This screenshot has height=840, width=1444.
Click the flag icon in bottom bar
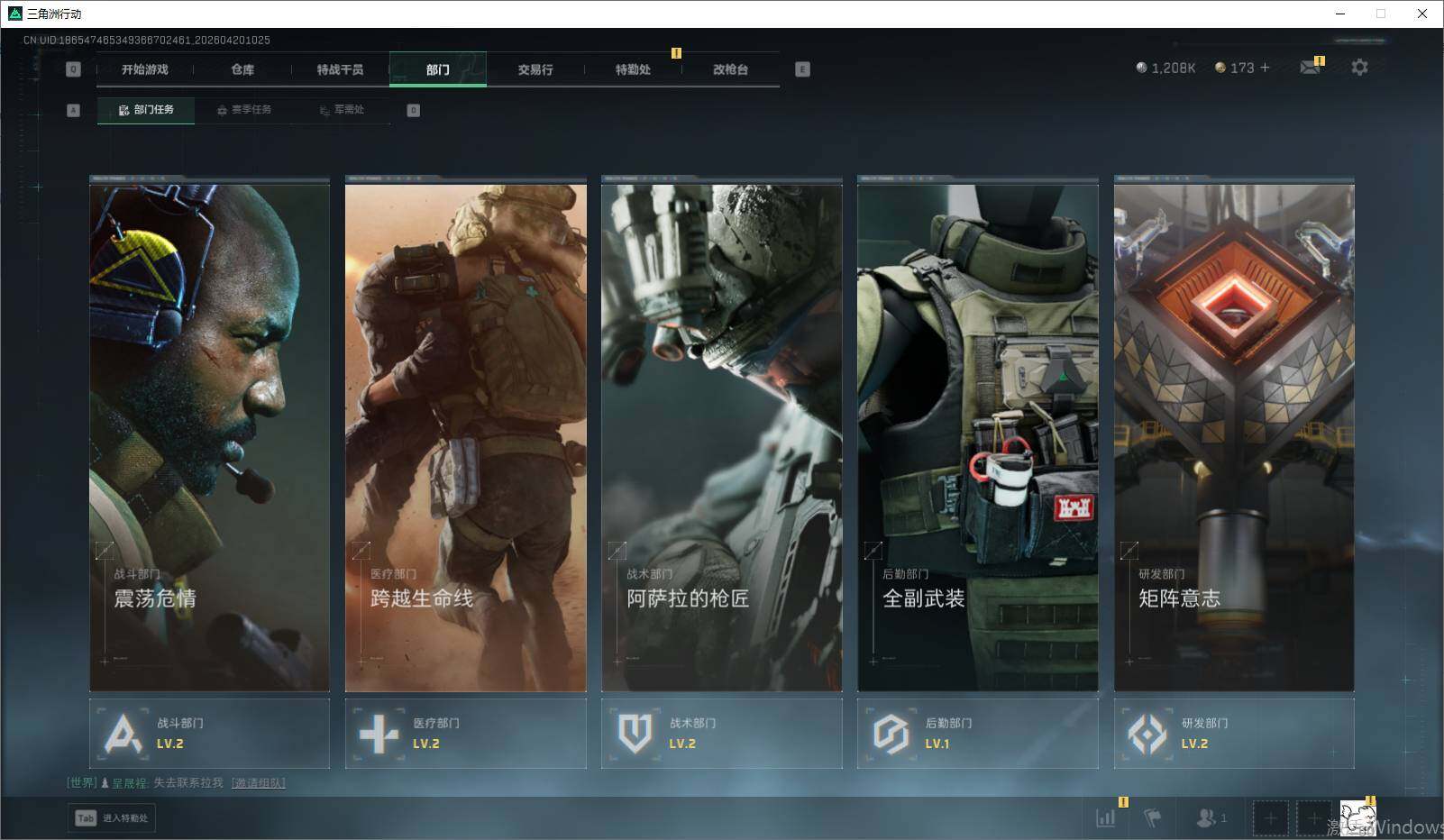(x=1152, y=818)
